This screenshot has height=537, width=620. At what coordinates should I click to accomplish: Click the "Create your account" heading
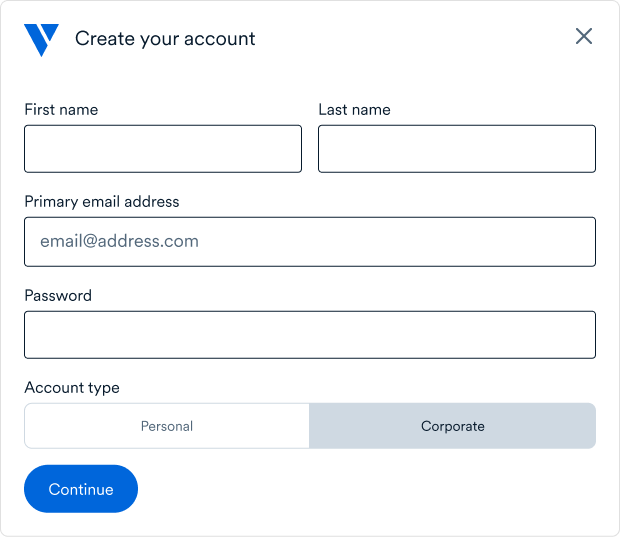pos(165,39)
